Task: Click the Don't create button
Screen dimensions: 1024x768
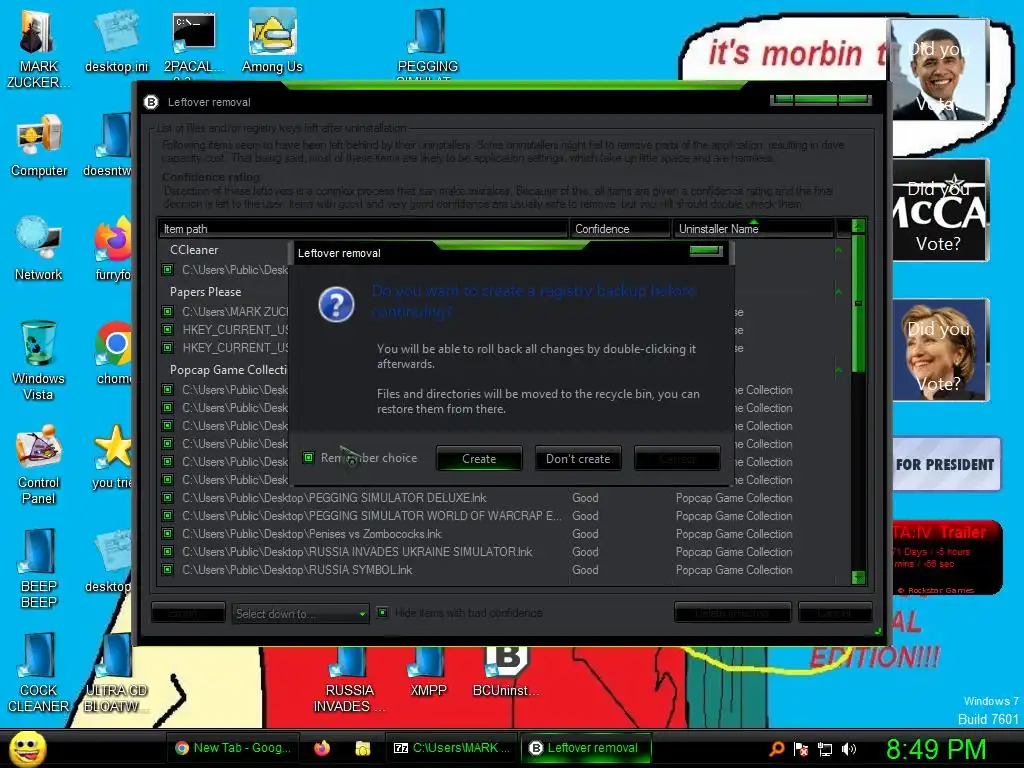Action: tap(578, 458)
